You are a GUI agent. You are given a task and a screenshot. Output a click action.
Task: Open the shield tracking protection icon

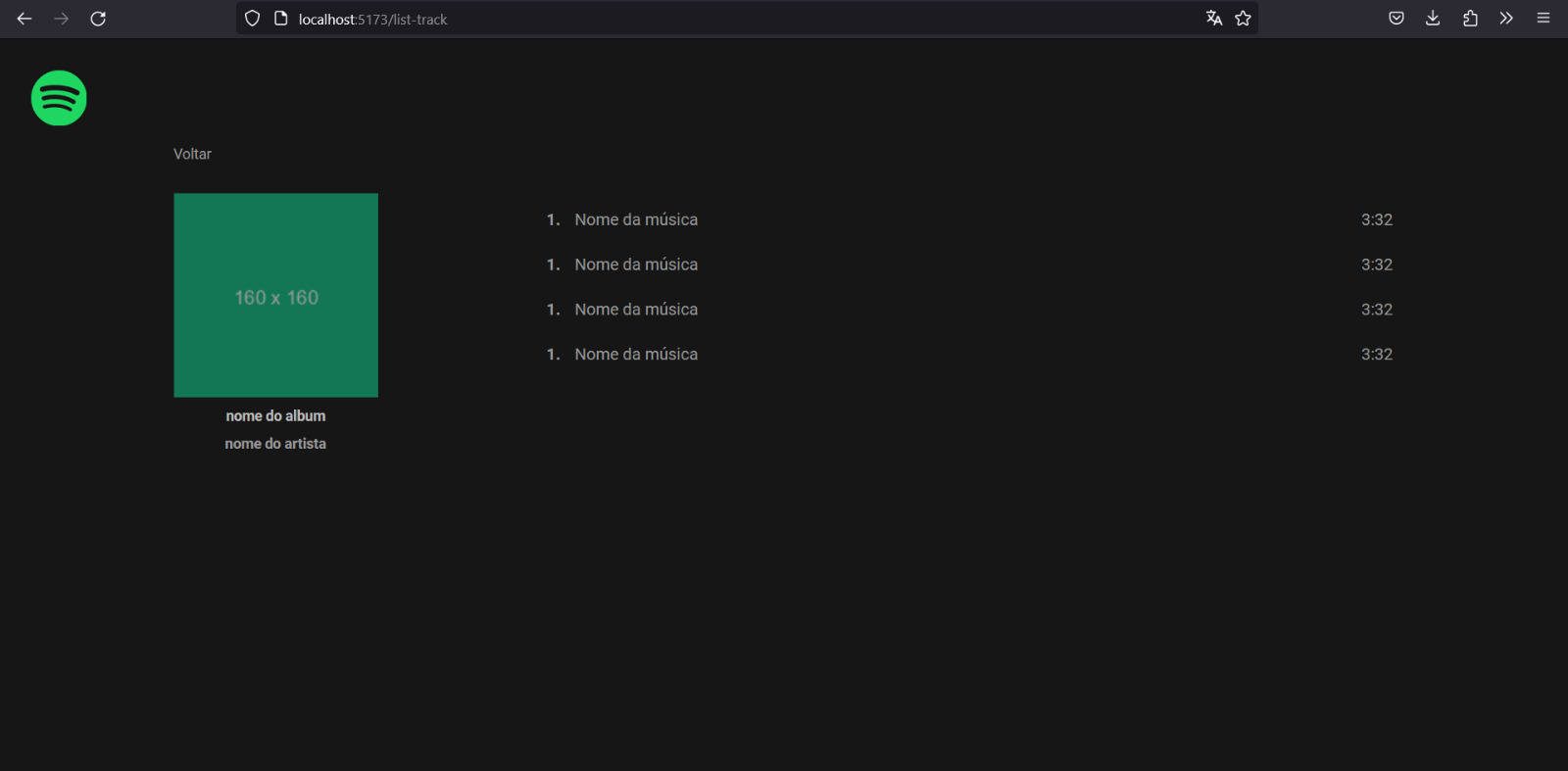(252, 19)
